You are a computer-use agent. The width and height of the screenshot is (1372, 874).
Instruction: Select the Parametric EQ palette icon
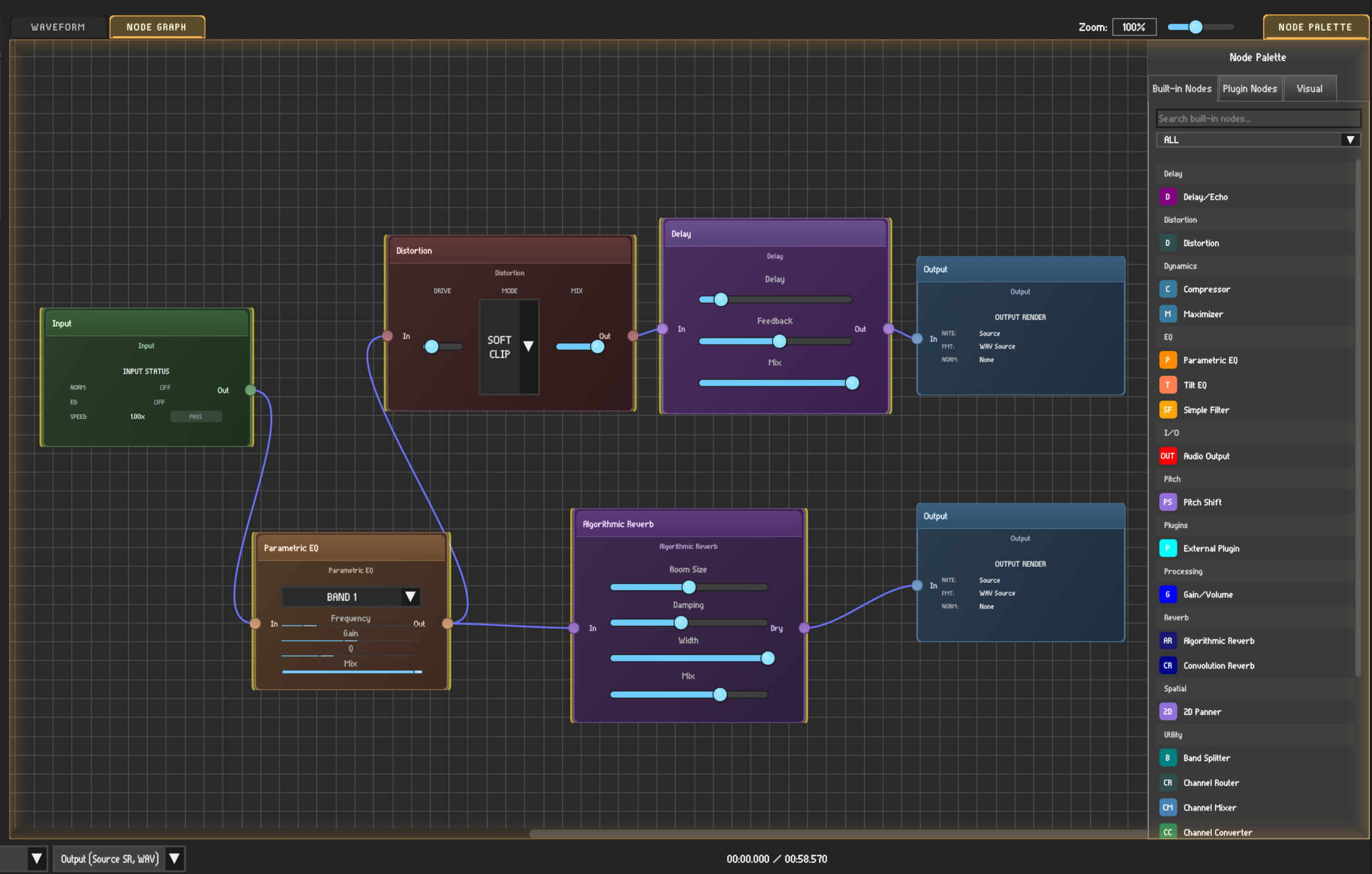pyautogui.click(x=1167, y=360)
